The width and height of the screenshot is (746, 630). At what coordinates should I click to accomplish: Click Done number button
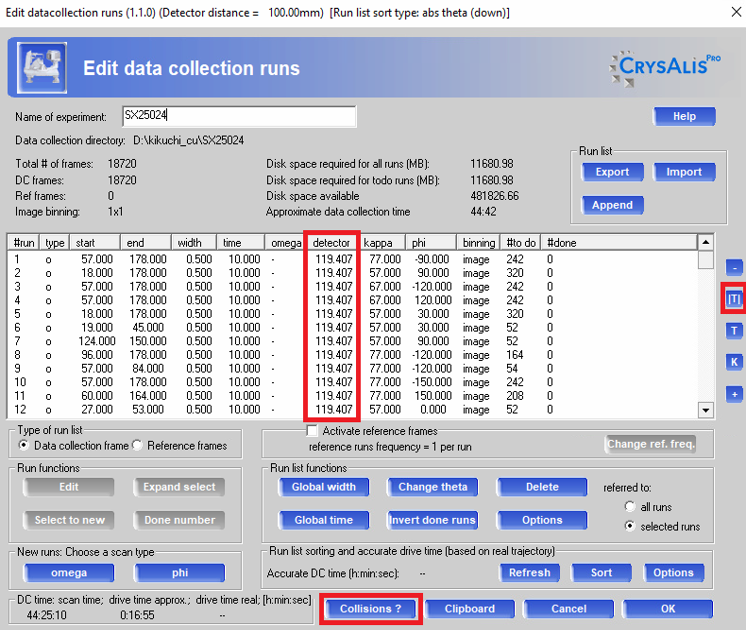tap(180, 520)
